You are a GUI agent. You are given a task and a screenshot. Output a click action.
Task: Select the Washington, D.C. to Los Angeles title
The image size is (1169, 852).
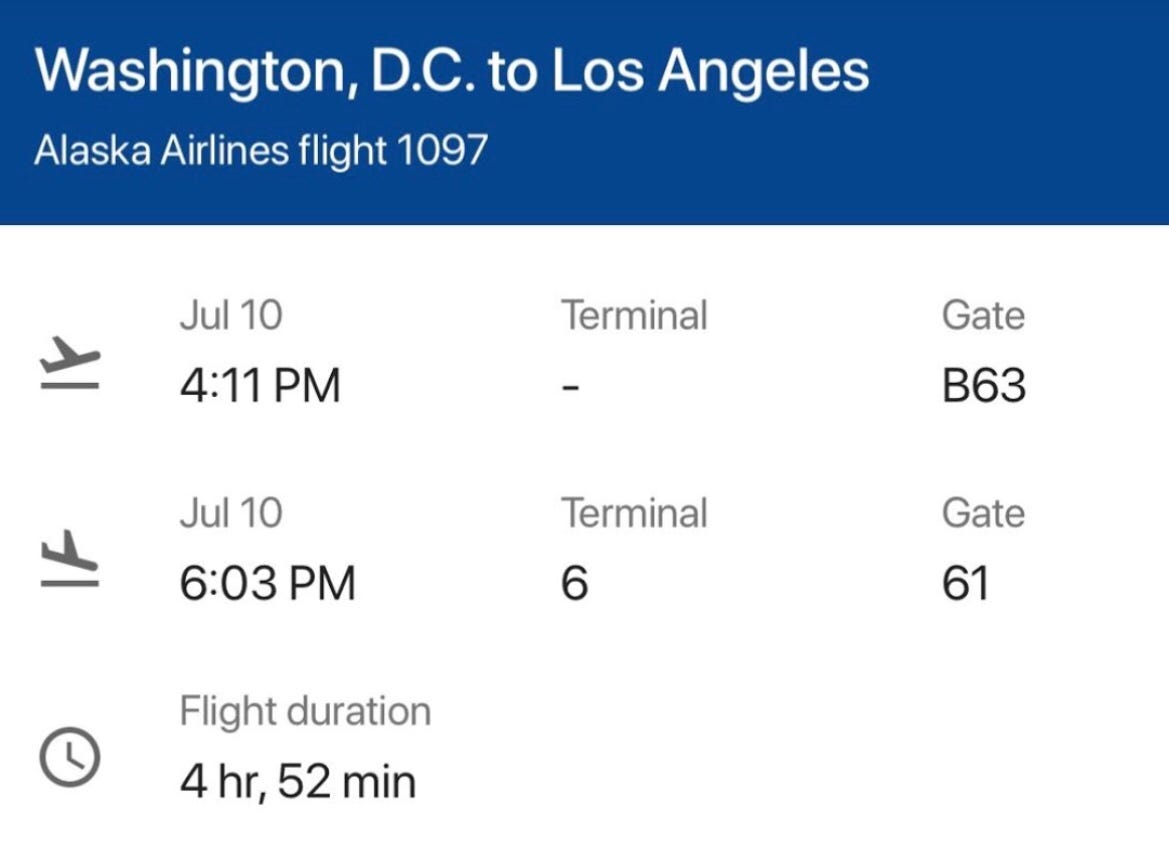pyautogui.click(x=452, y=72)
